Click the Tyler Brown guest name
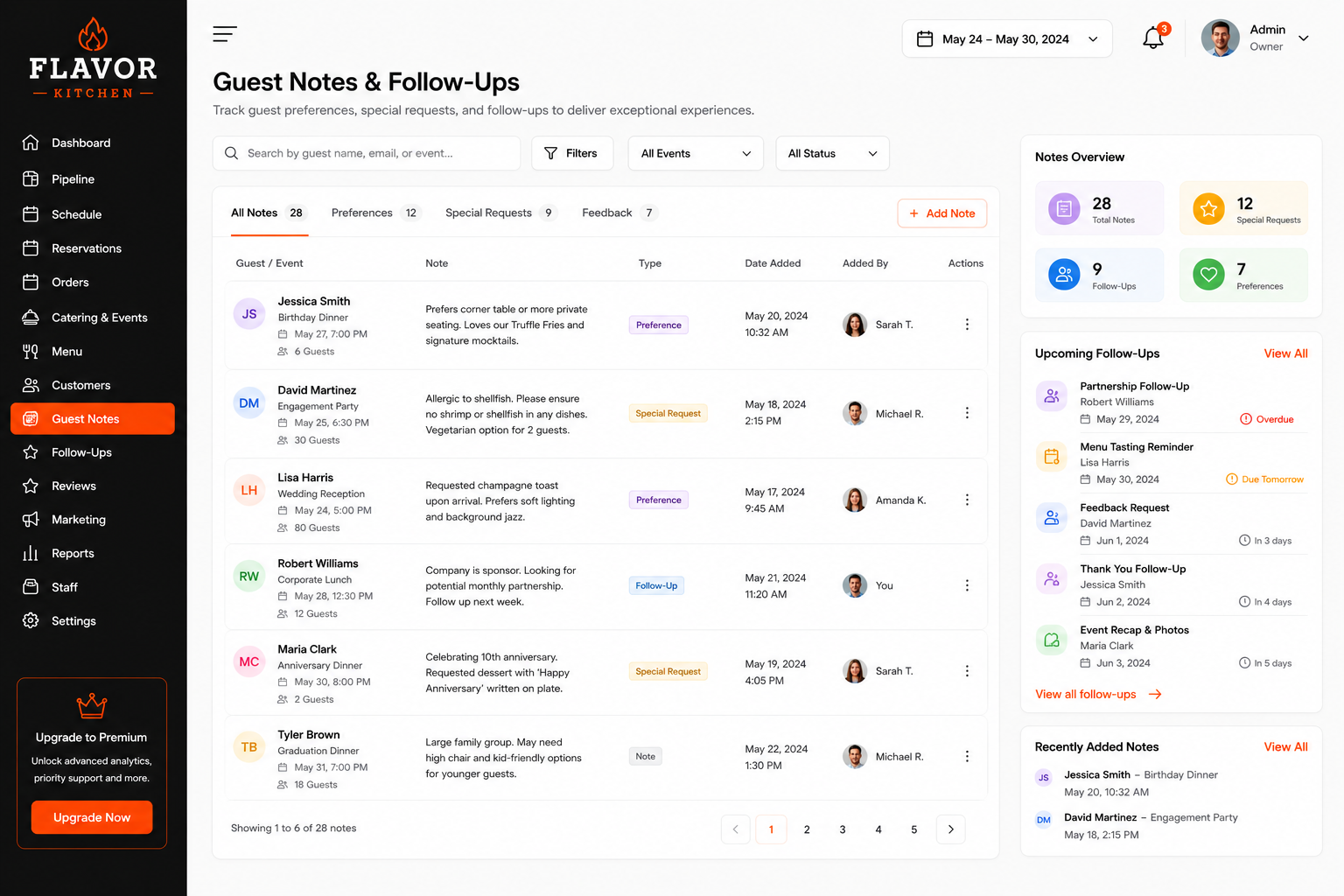The width and height of the screenshot is (1344, 896). tap(309, 735)
